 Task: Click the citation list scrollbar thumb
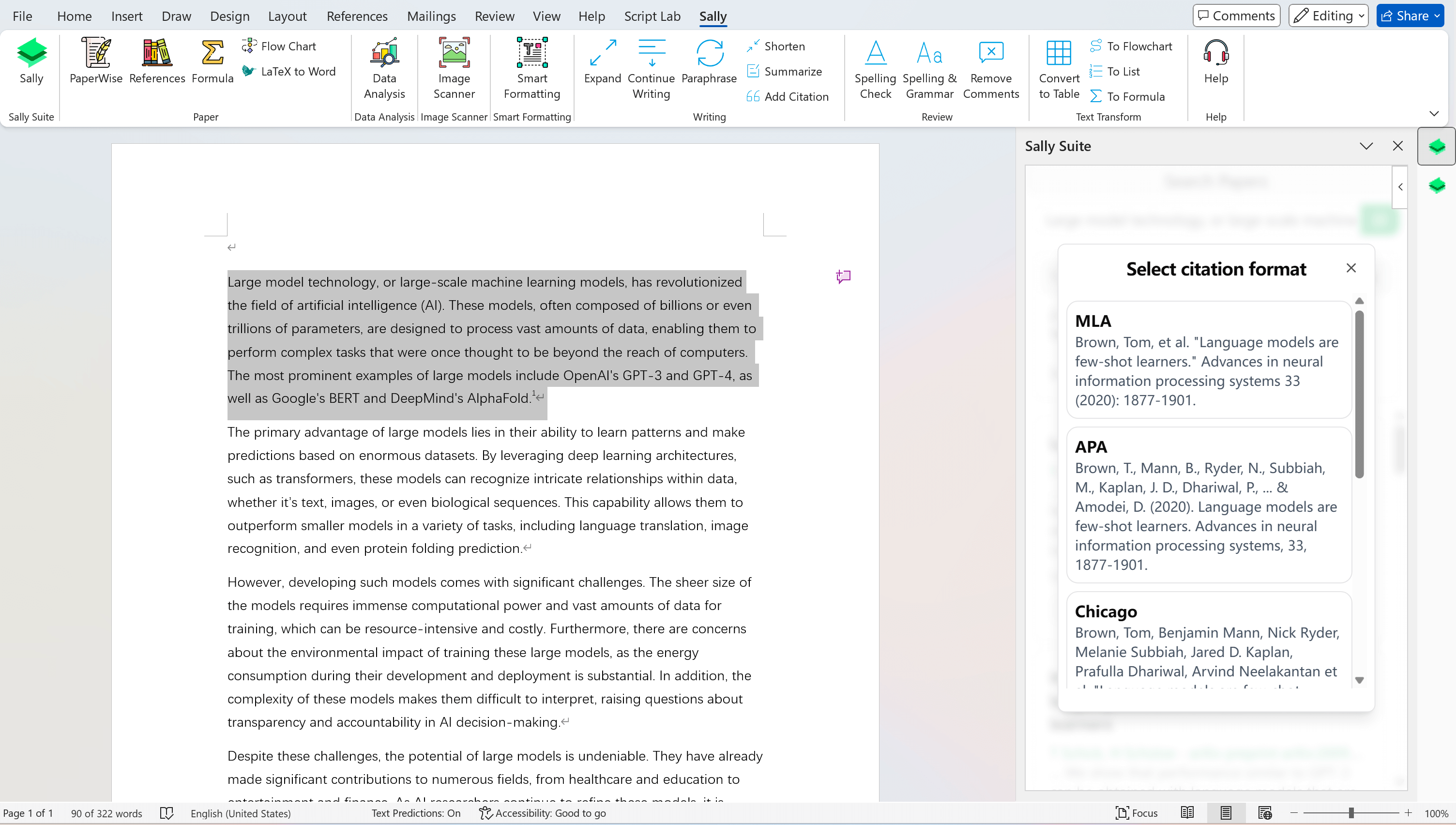[1359, 395]
